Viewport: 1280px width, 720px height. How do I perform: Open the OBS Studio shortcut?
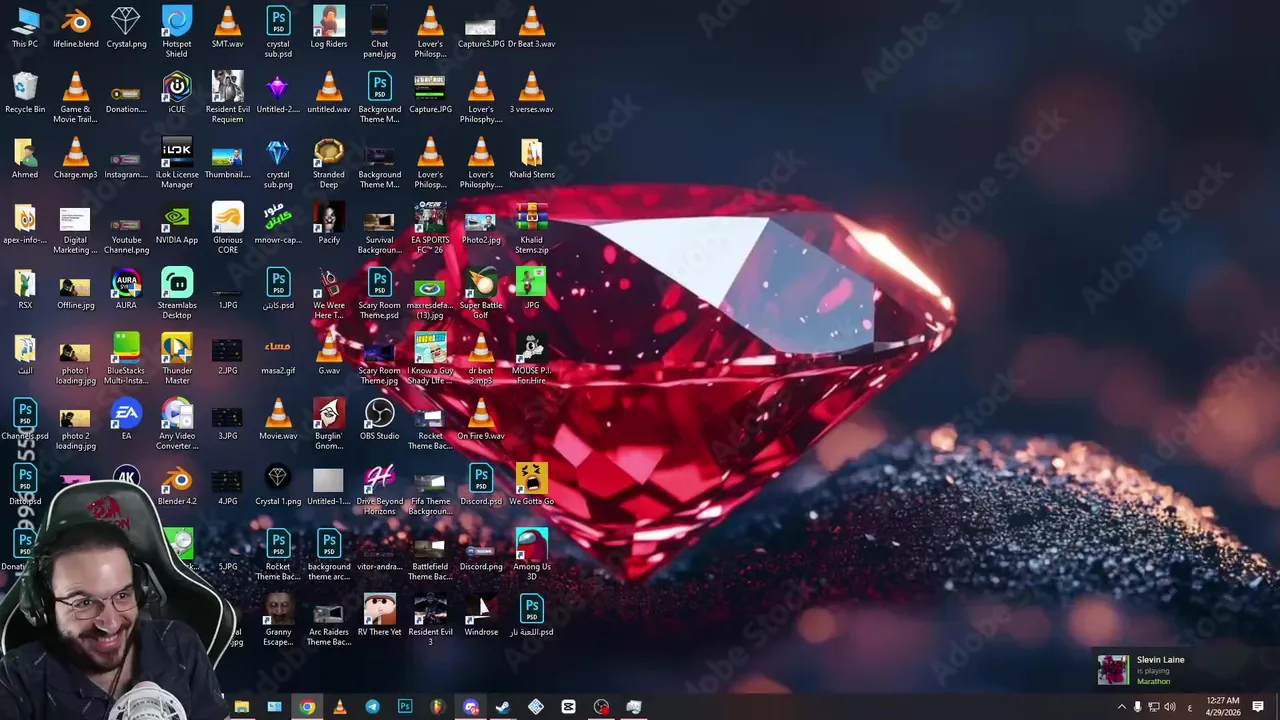pos(380,420)
